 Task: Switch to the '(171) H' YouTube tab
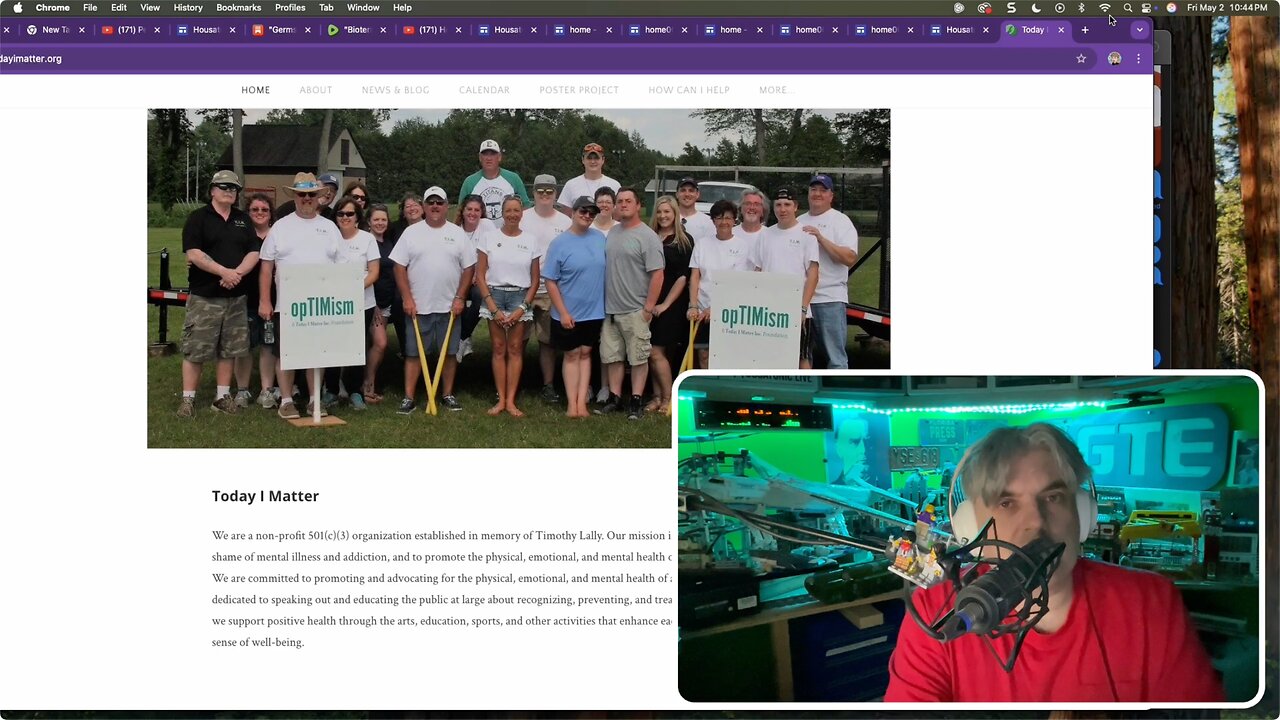[x=430, y=30]
